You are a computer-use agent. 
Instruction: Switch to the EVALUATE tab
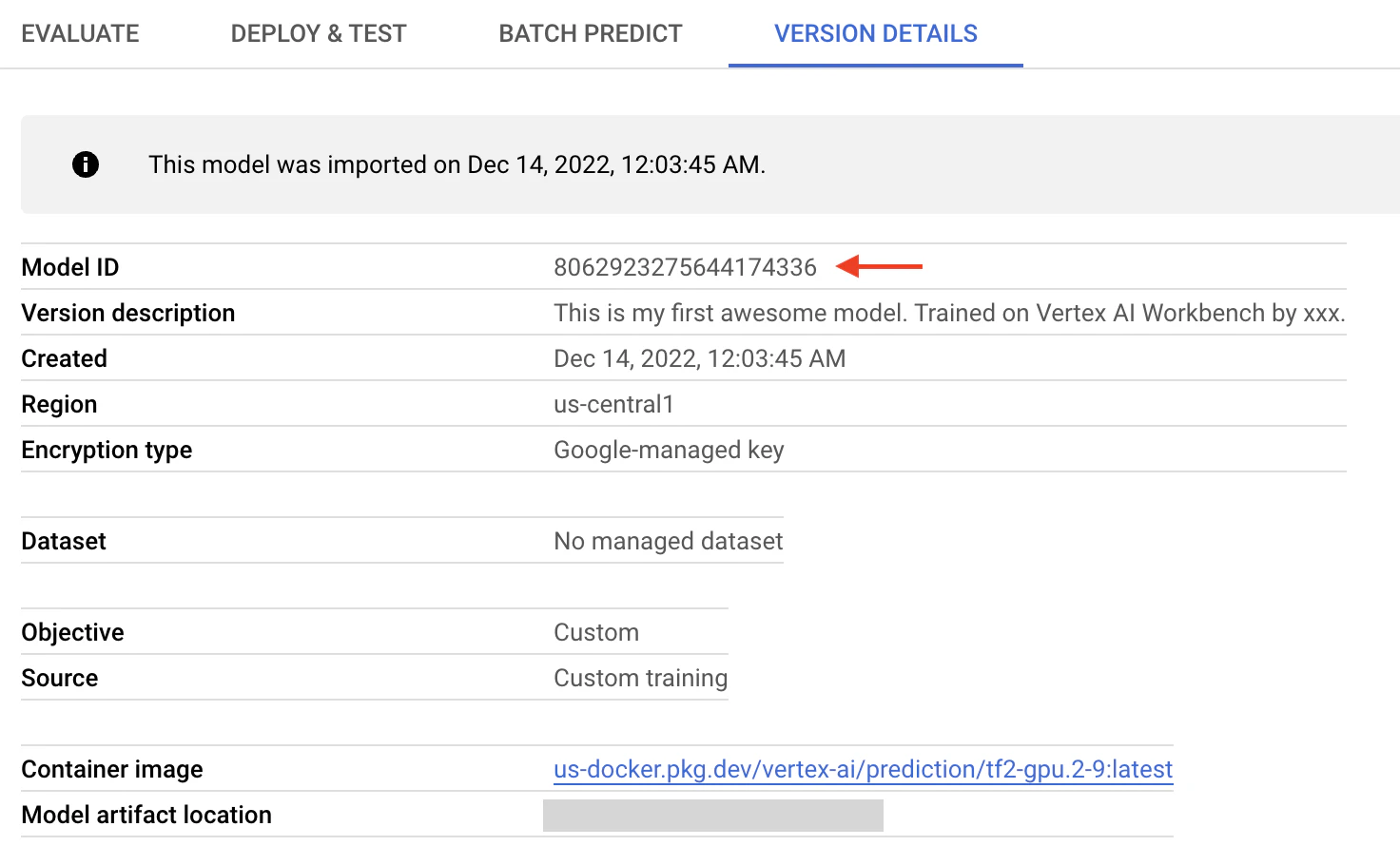[x=81, y=33]
